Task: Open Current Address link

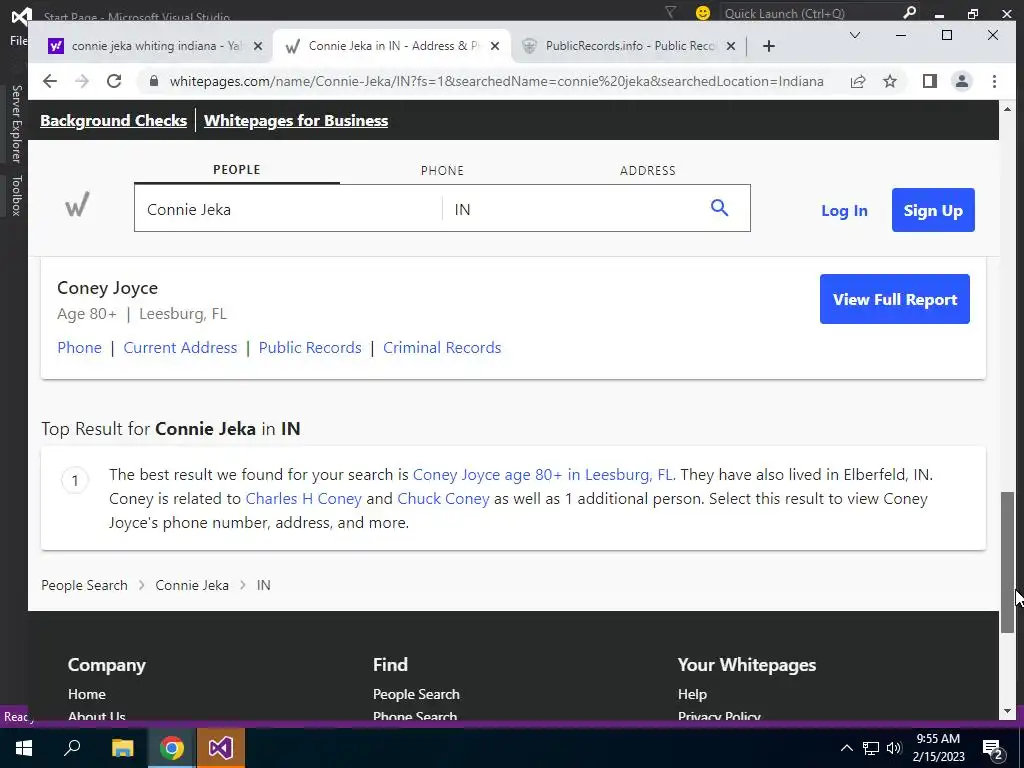Action: [x=180, y=347]
